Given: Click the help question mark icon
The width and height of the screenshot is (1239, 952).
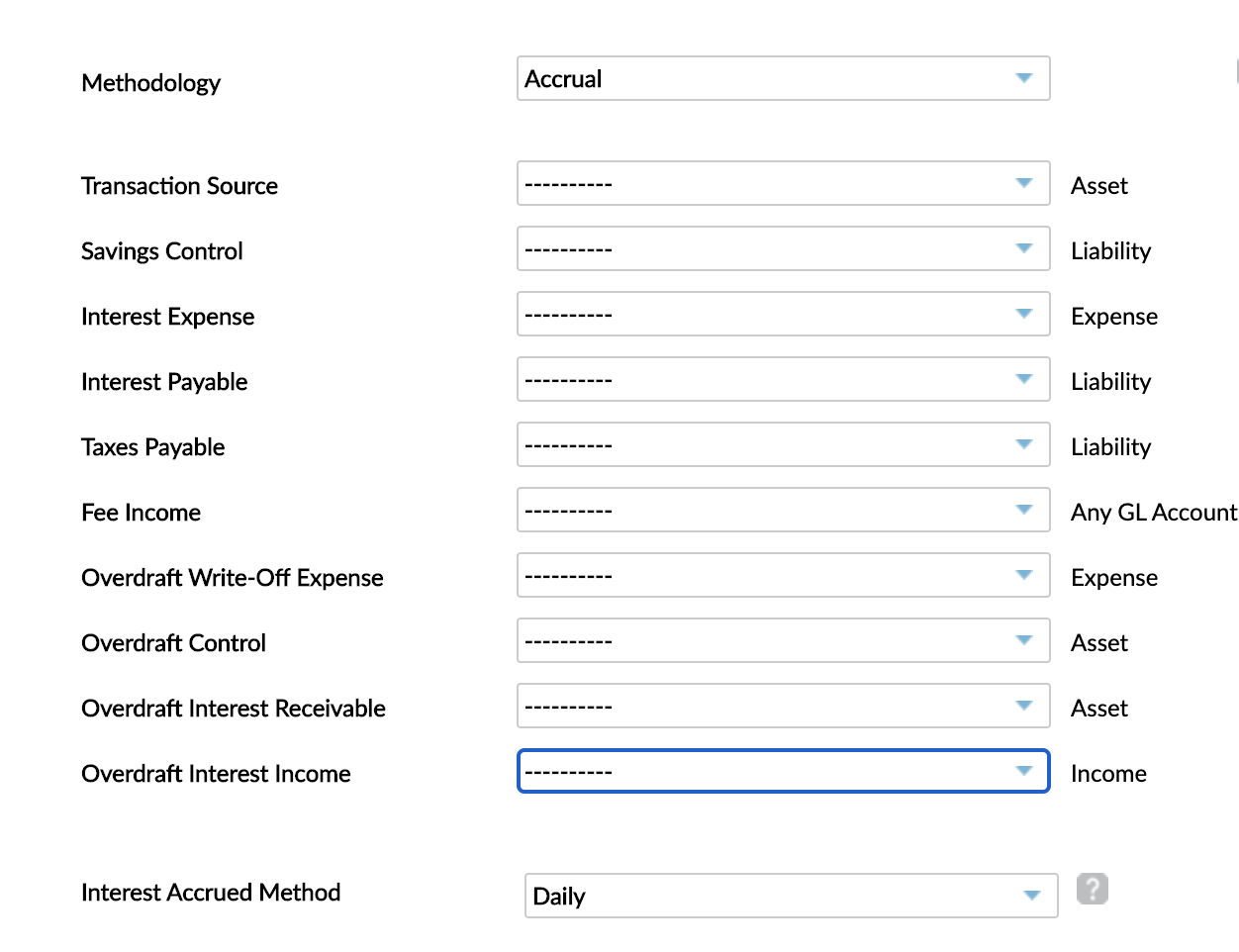Looking at the screenshot, I should (x=1092, y=889).
